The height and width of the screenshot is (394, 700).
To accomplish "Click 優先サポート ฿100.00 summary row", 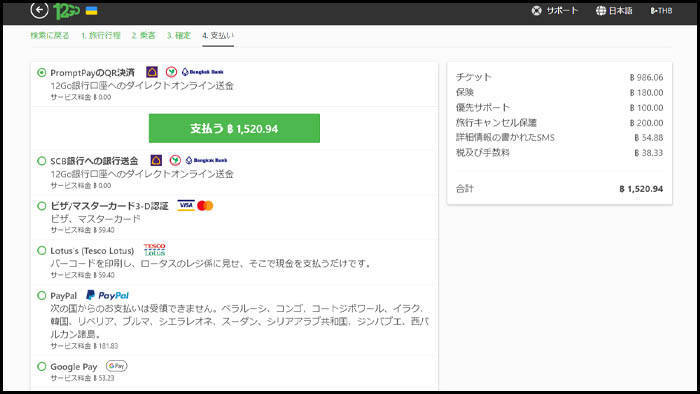I will pyautogui.click(x=559, y=108).
